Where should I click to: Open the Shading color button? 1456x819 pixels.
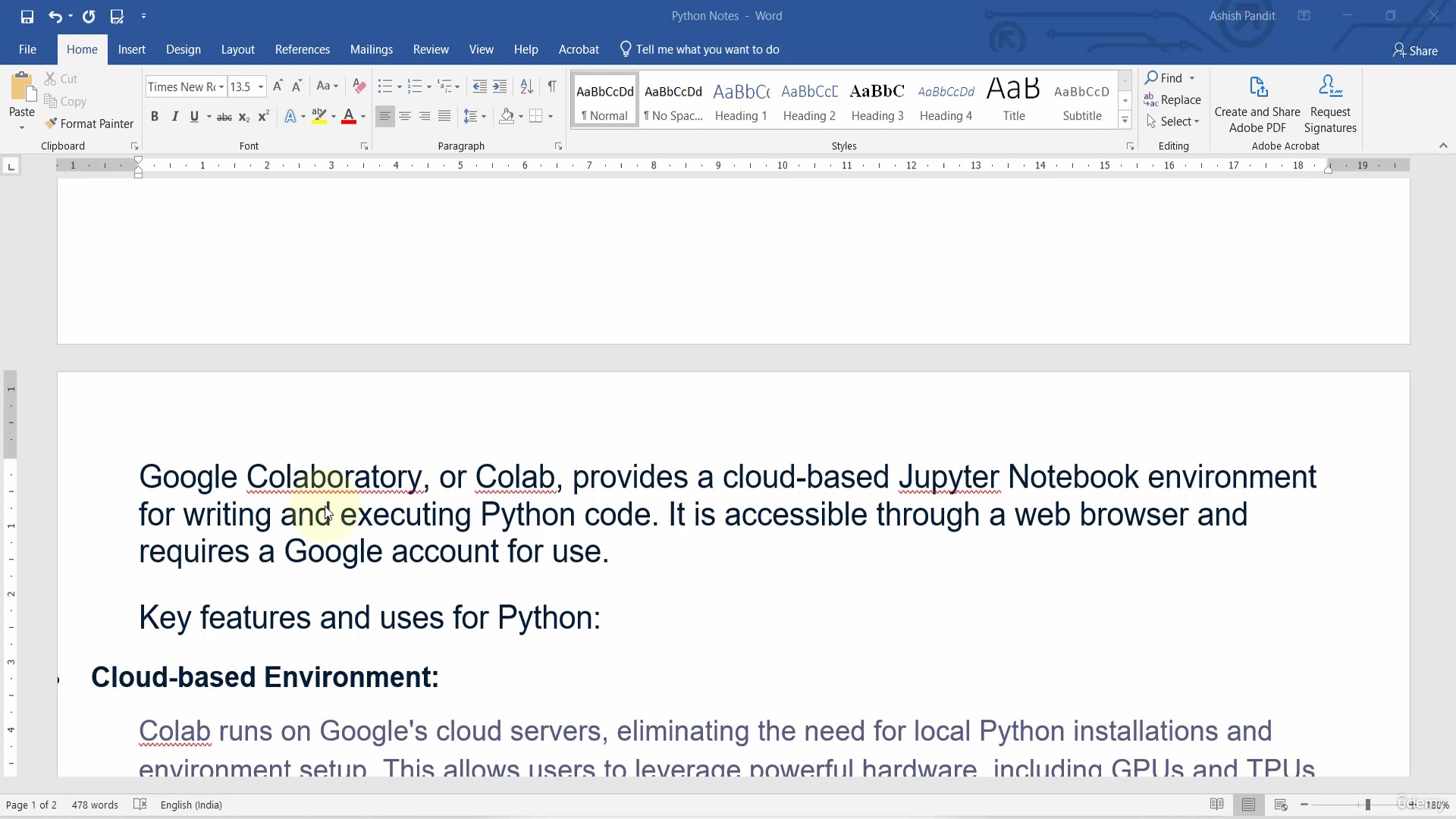(507, 117)
